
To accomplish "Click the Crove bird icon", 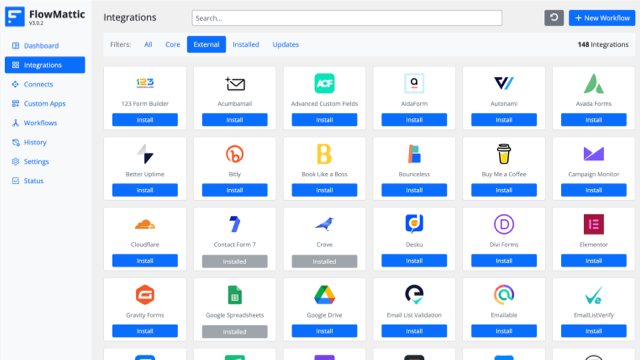I will tap(324, 224).
